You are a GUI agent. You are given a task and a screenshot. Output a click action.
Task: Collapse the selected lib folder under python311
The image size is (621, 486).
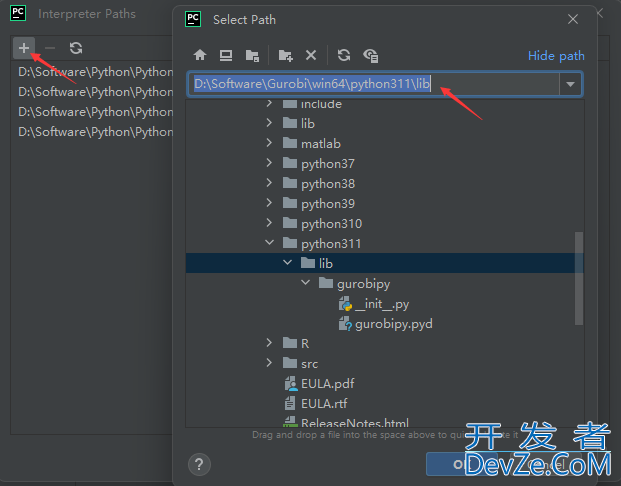click(x=288, y=263)
